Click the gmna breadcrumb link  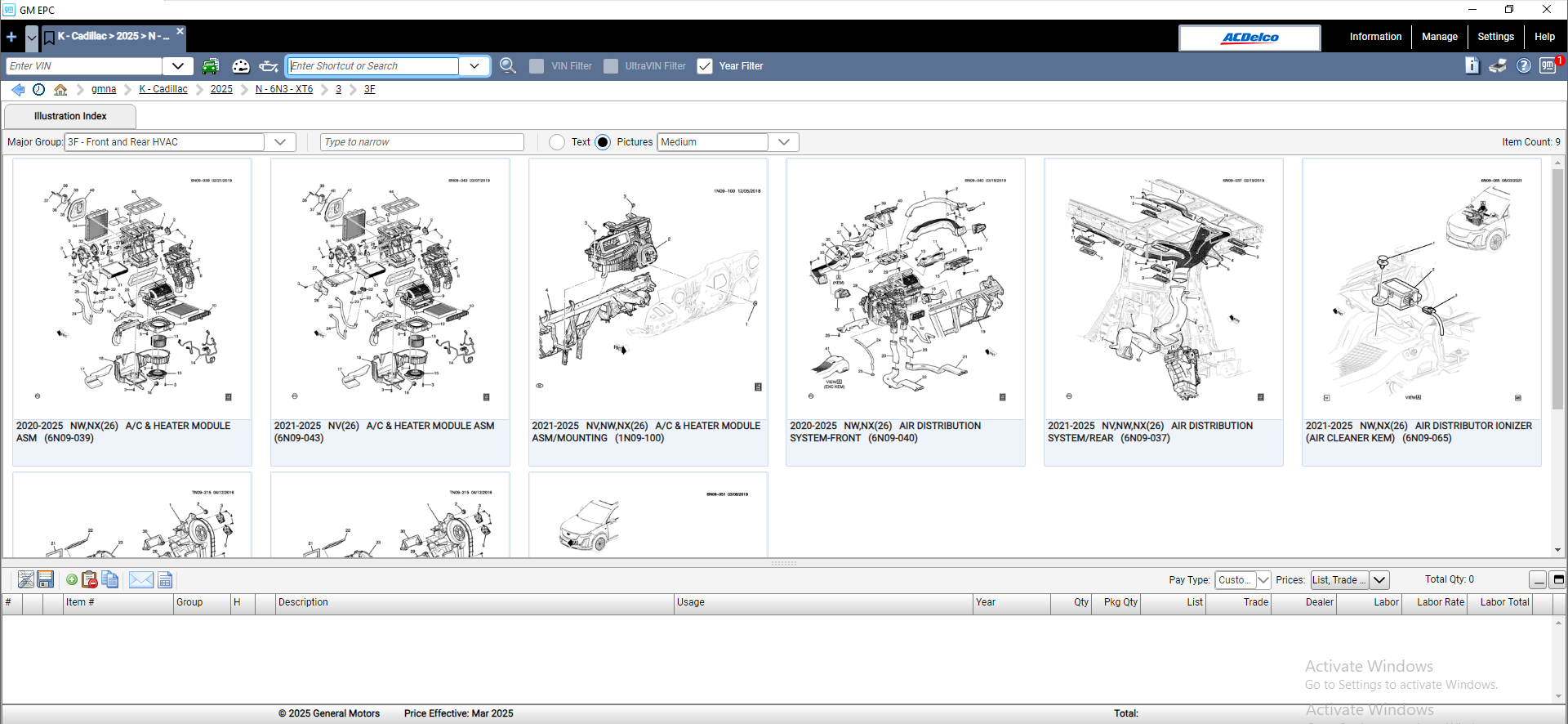coord(104,89)
